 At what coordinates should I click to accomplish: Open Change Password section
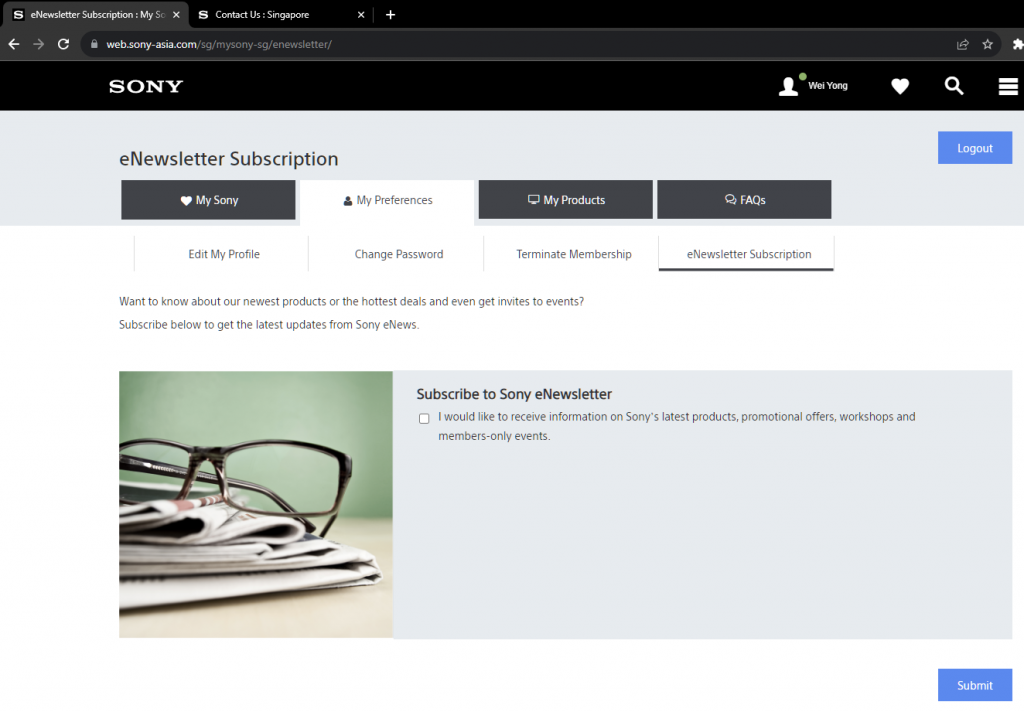tap(397, 253)
